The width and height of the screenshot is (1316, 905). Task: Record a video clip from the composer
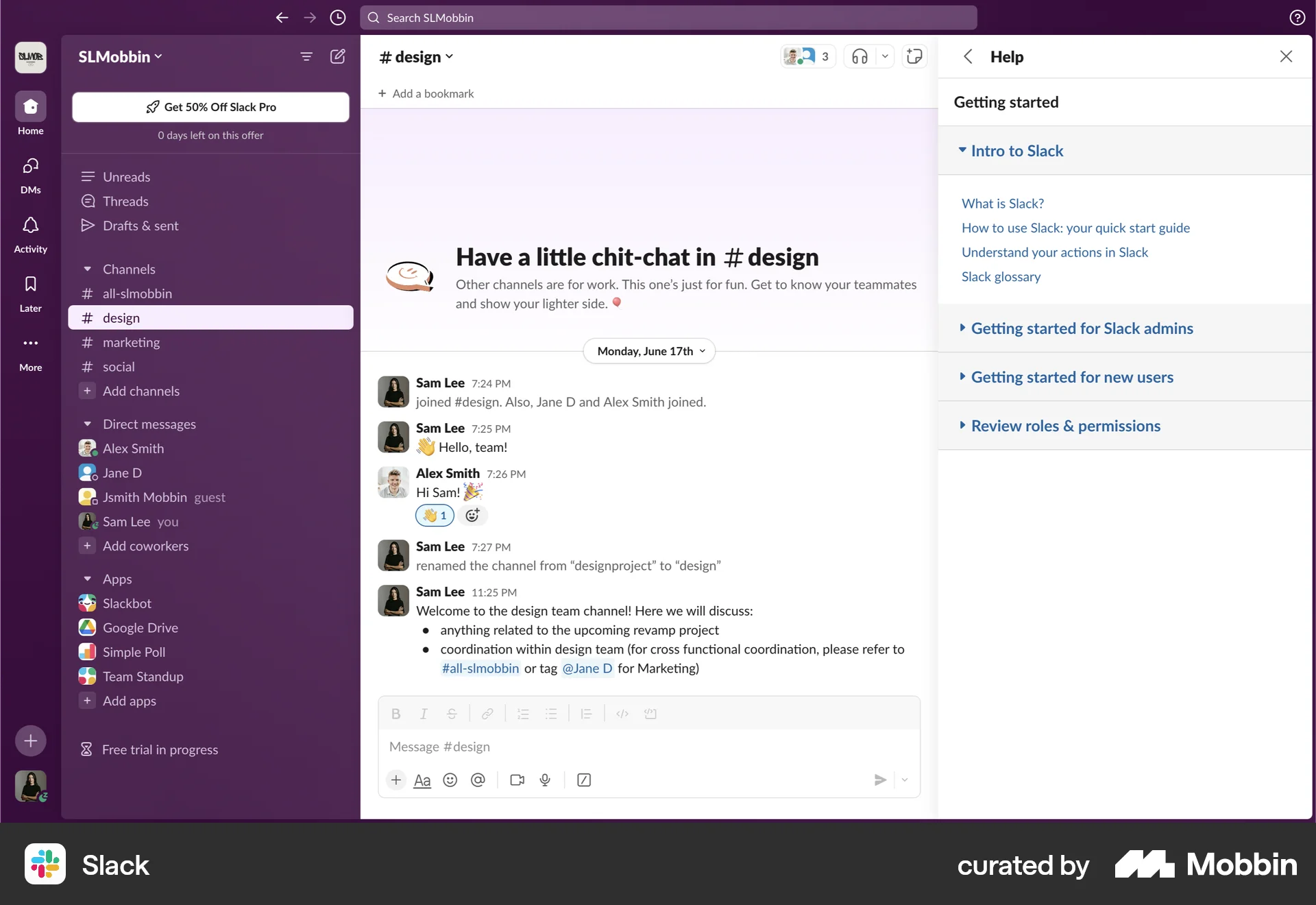tap(516, 780)
